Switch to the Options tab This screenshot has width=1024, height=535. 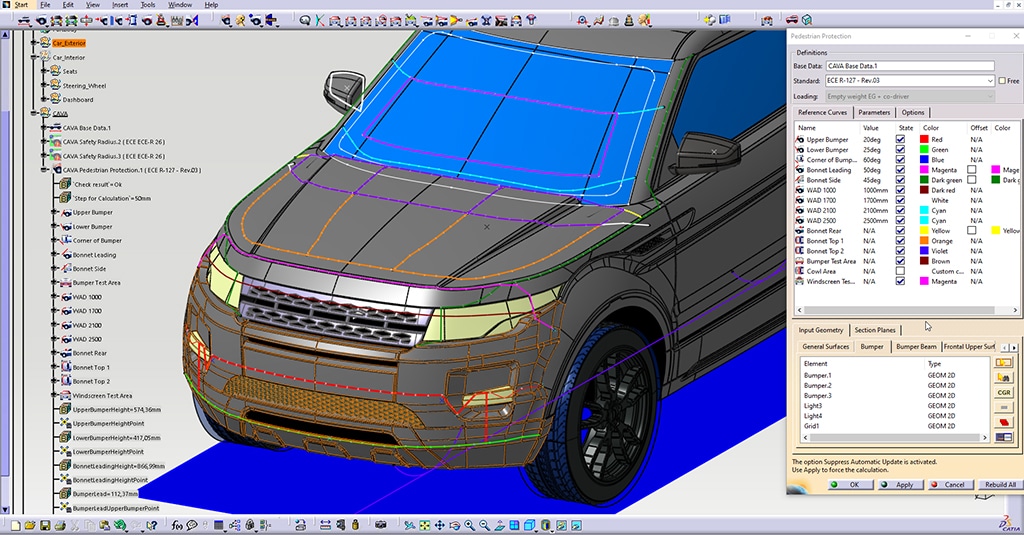click(x=912, y=112)
